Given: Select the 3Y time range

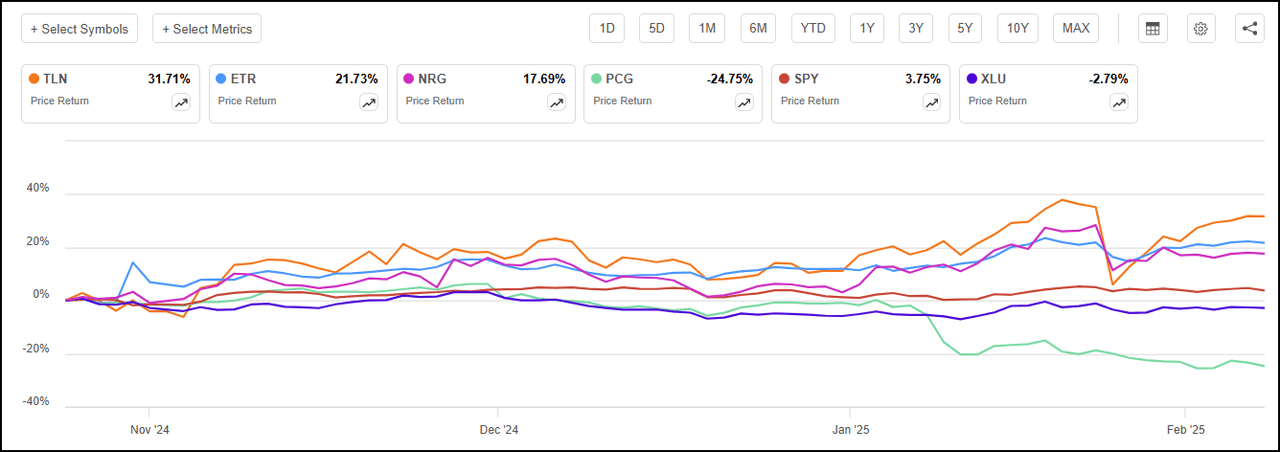Looking at the screenshot, I should (x=916, y=29).
